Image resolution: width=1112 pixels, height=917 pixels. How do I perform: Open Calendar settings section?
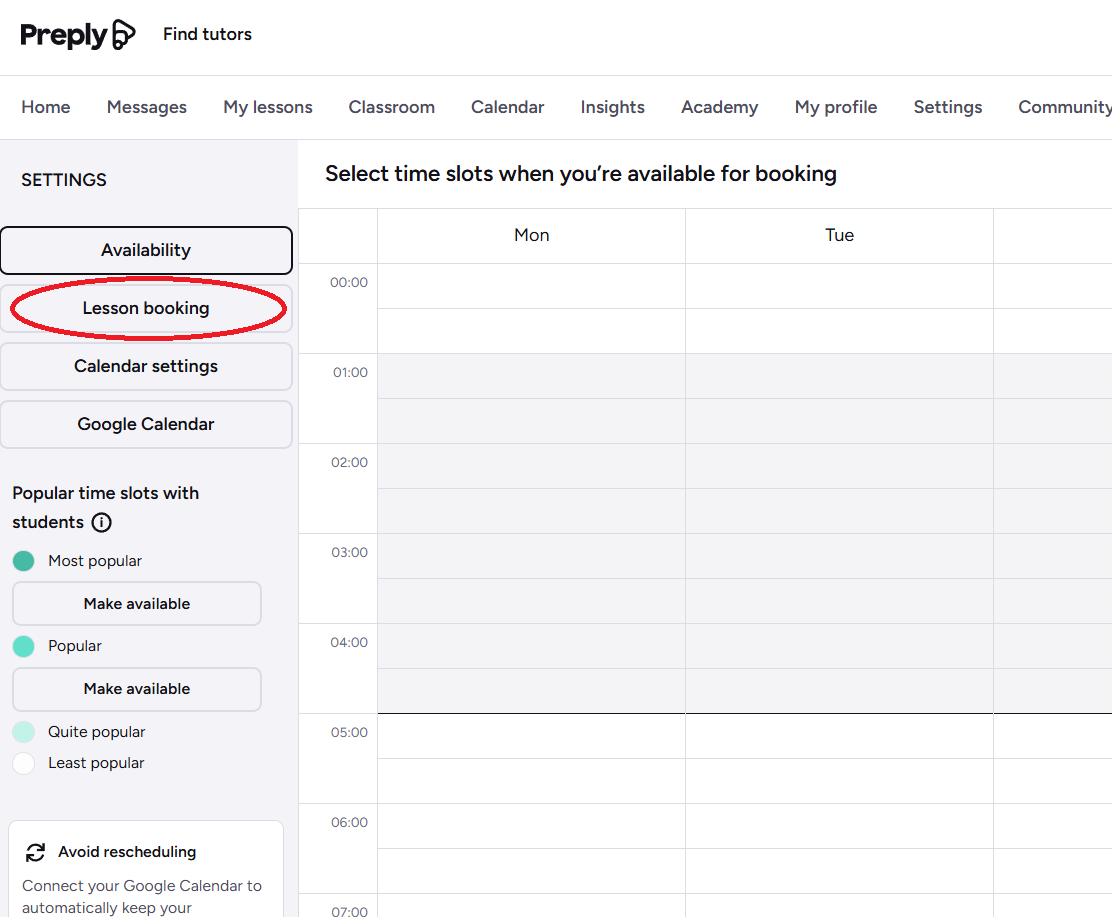[146, 366]
